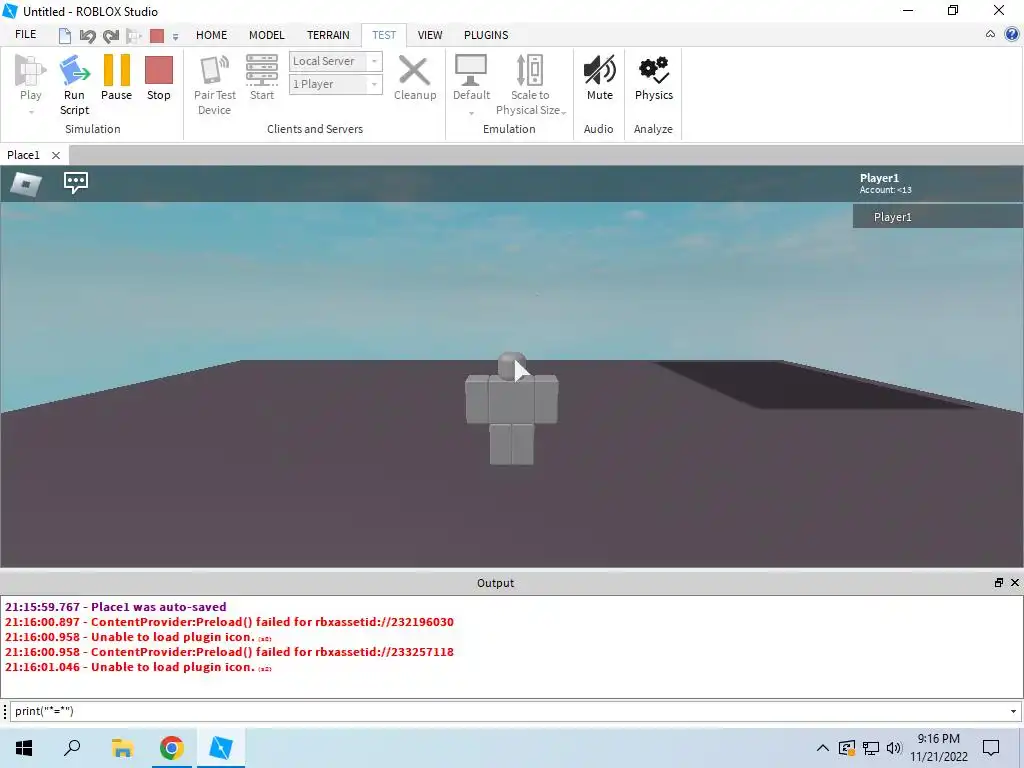Open the FILE menu
1024x768 pixels.
coord(25,35)
